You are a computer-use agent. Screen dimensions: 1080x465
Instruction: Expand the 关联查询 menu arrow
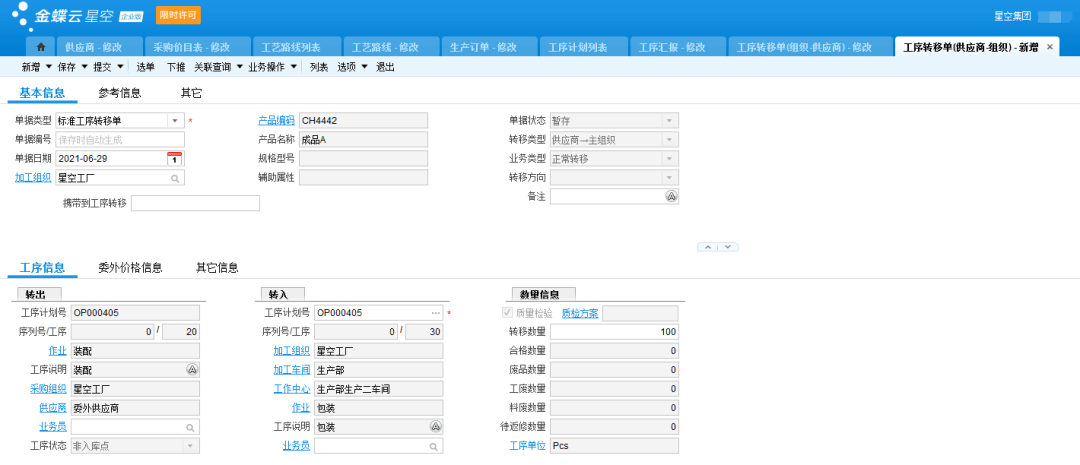pyautogui.click(x=240, y=67)
